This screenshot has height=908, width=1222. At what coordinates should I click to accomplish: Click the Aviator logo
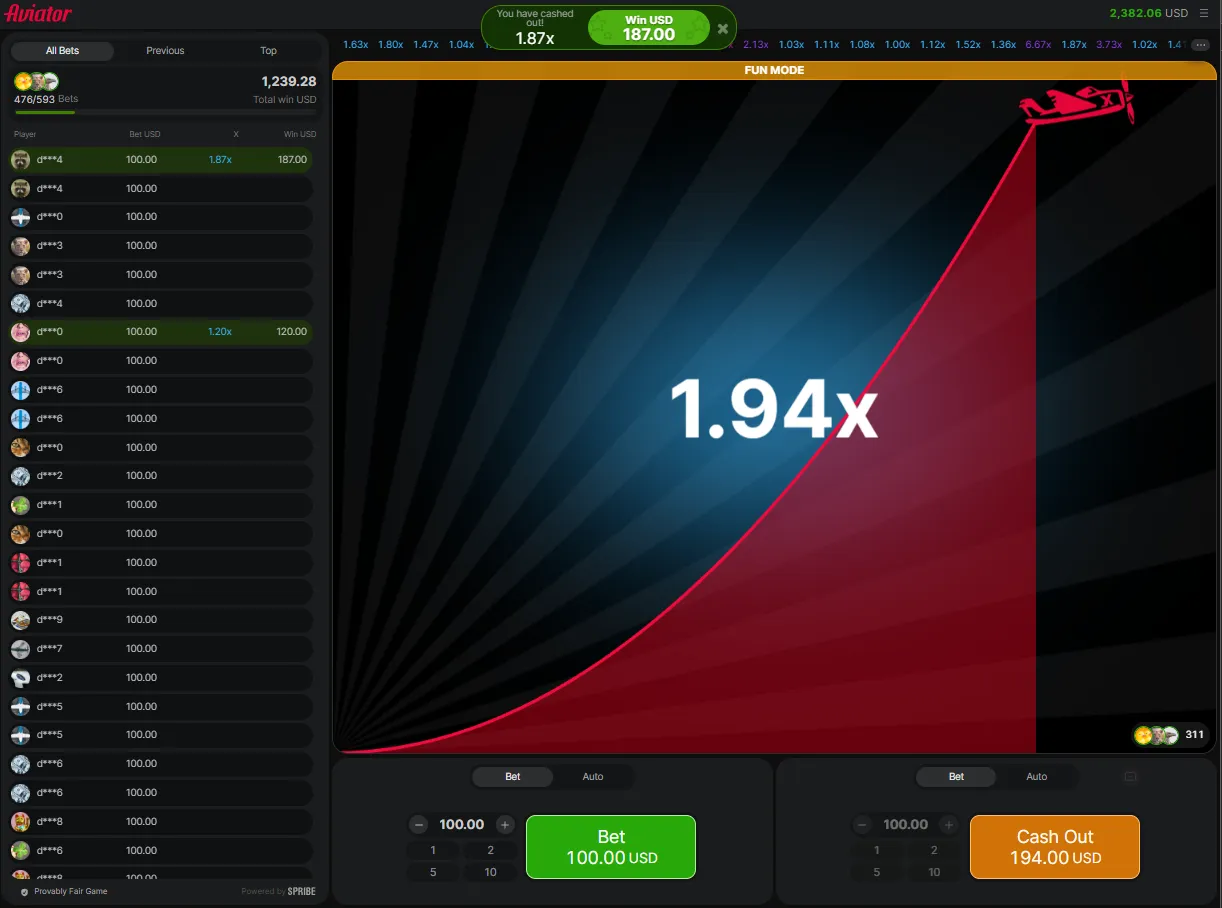click(x=39, y=14)
